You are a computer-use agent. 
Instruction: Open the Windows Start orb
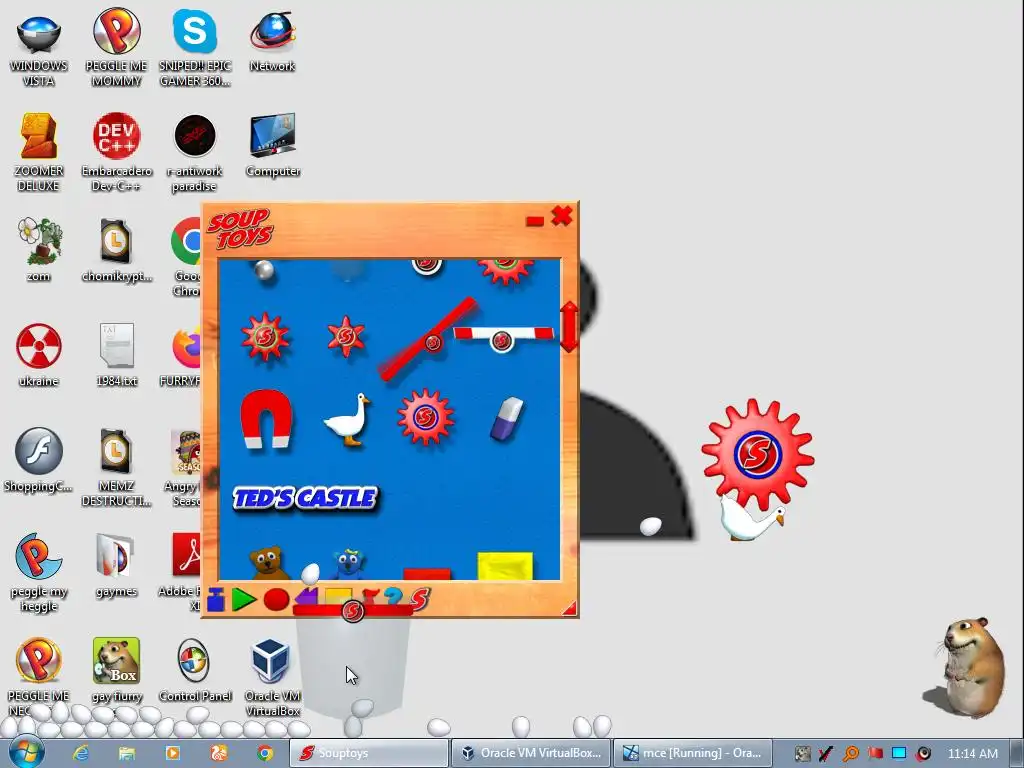coord(26,752)
